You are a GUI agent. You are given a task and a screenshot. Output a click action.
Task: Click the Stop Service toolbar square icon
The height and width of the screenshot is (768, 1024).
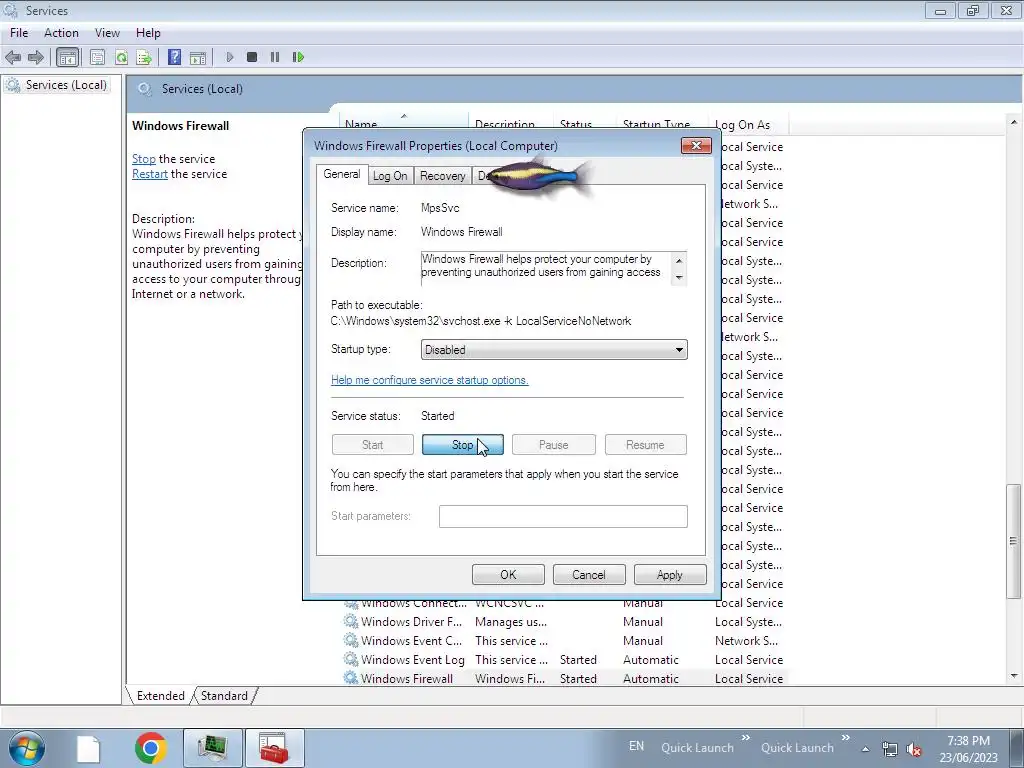252,57
